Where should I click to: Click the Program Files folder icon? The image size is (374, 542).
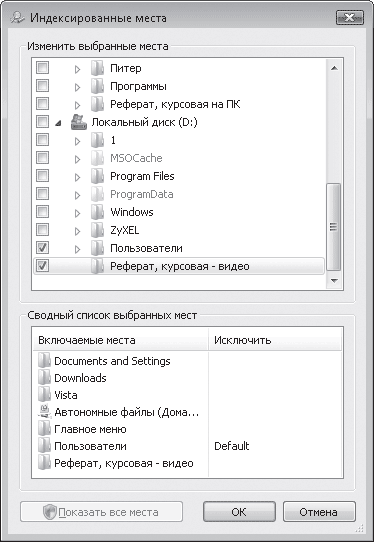click(x=97, y=176)
